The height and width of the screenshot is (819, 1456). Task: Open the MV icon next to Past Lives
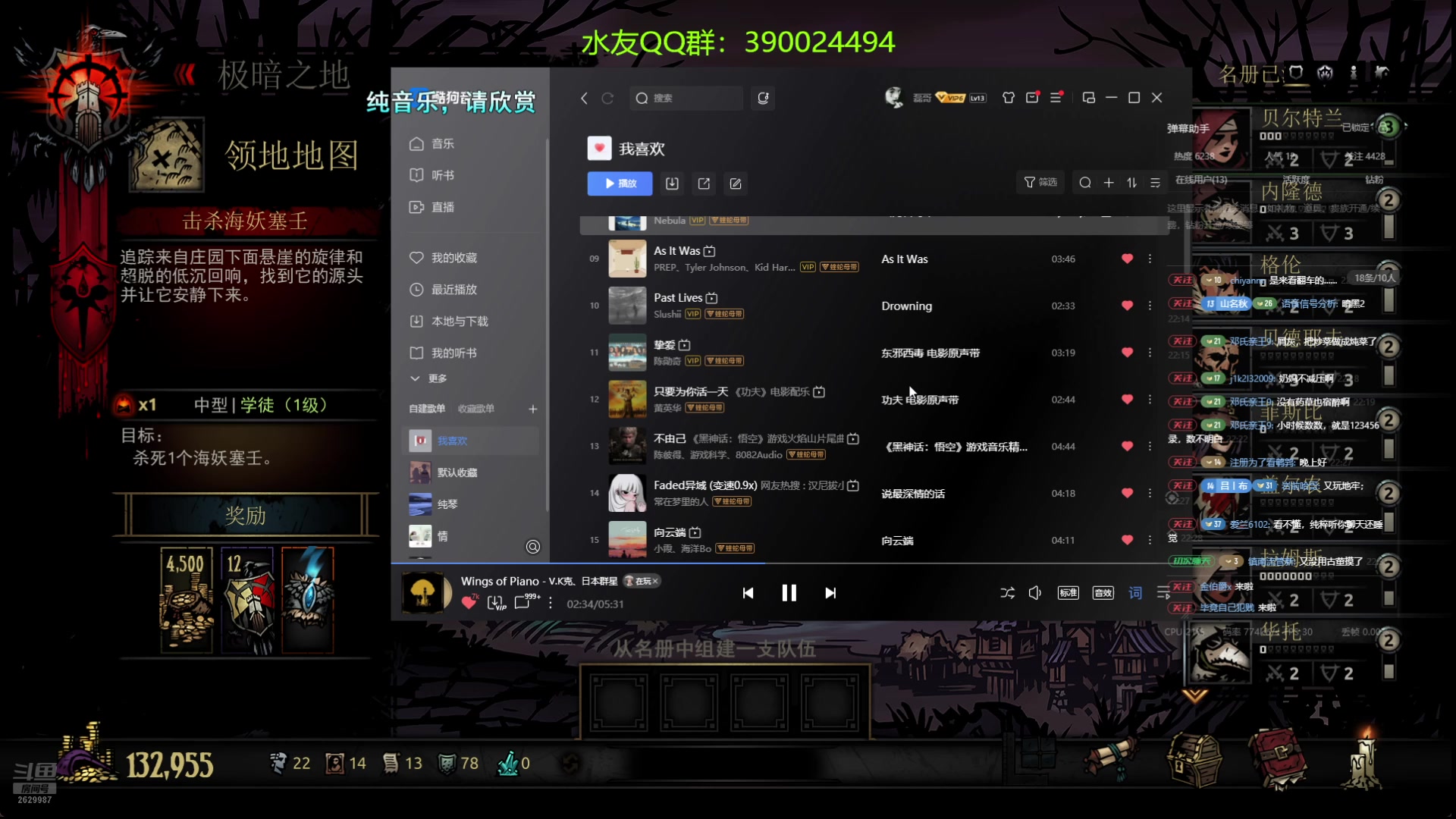coord(711,298)
